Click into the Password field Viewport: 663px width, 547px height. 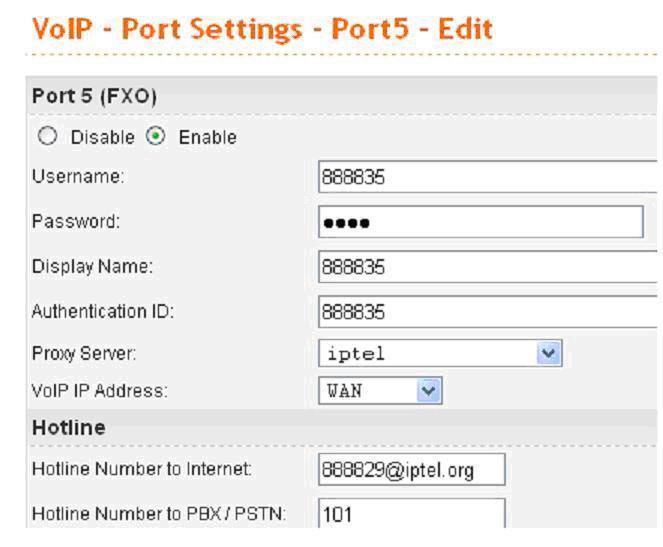click(x=481, y=222)
